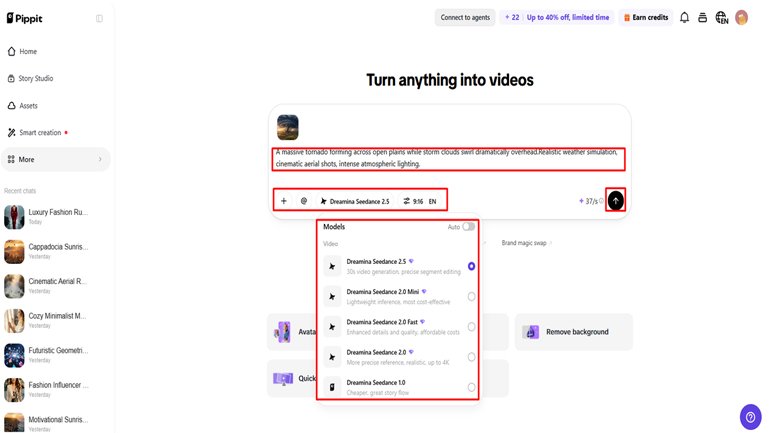Open Luxury Fashion Ru... chat
This screenshot has height=433, width=770.
(47, 217)
